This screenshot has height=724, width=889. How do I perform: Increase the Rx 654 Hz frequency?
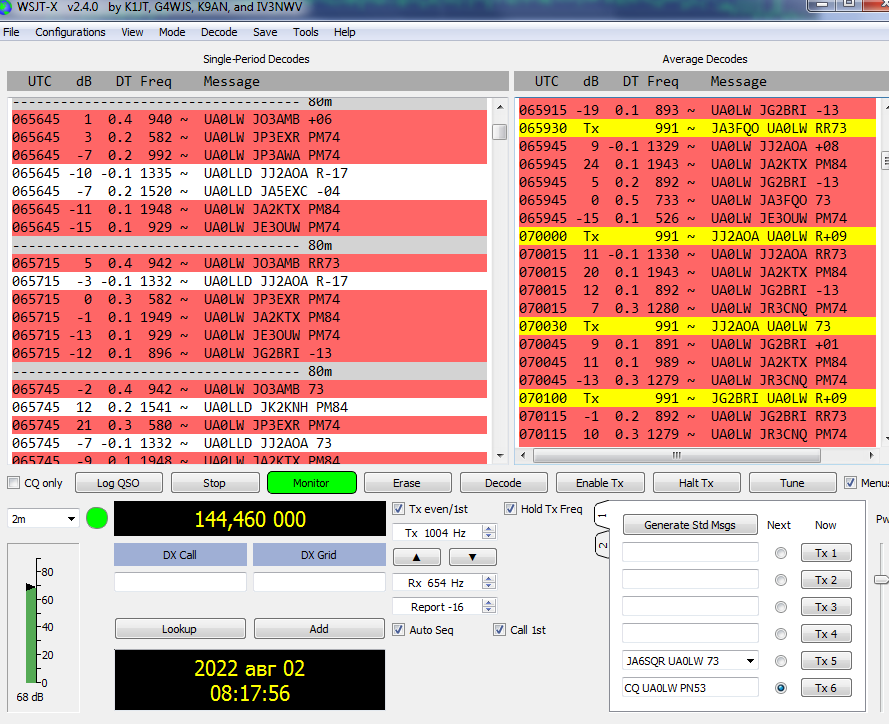pos(489,579)
